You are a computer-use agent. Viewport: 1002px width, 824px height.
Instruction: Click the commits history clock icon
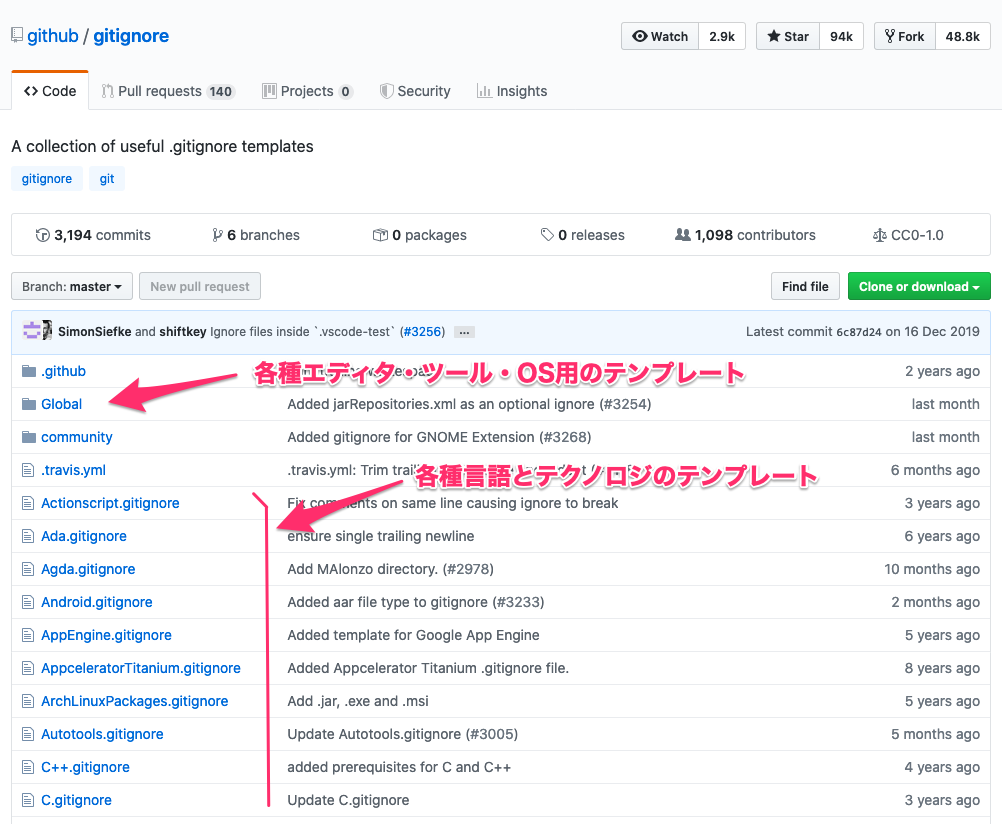click(43, 235)
